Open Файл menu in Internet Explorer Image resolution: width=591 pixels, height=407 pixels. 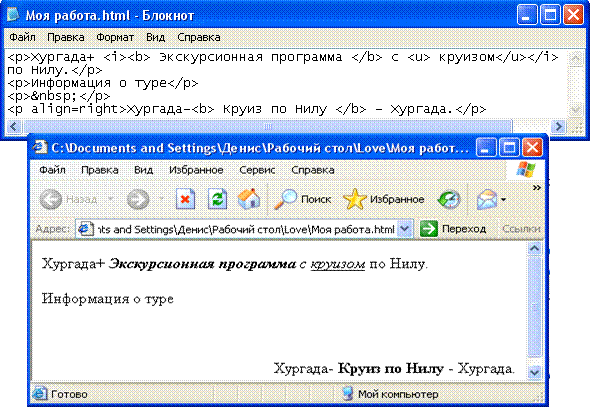[x=52, y=170]
